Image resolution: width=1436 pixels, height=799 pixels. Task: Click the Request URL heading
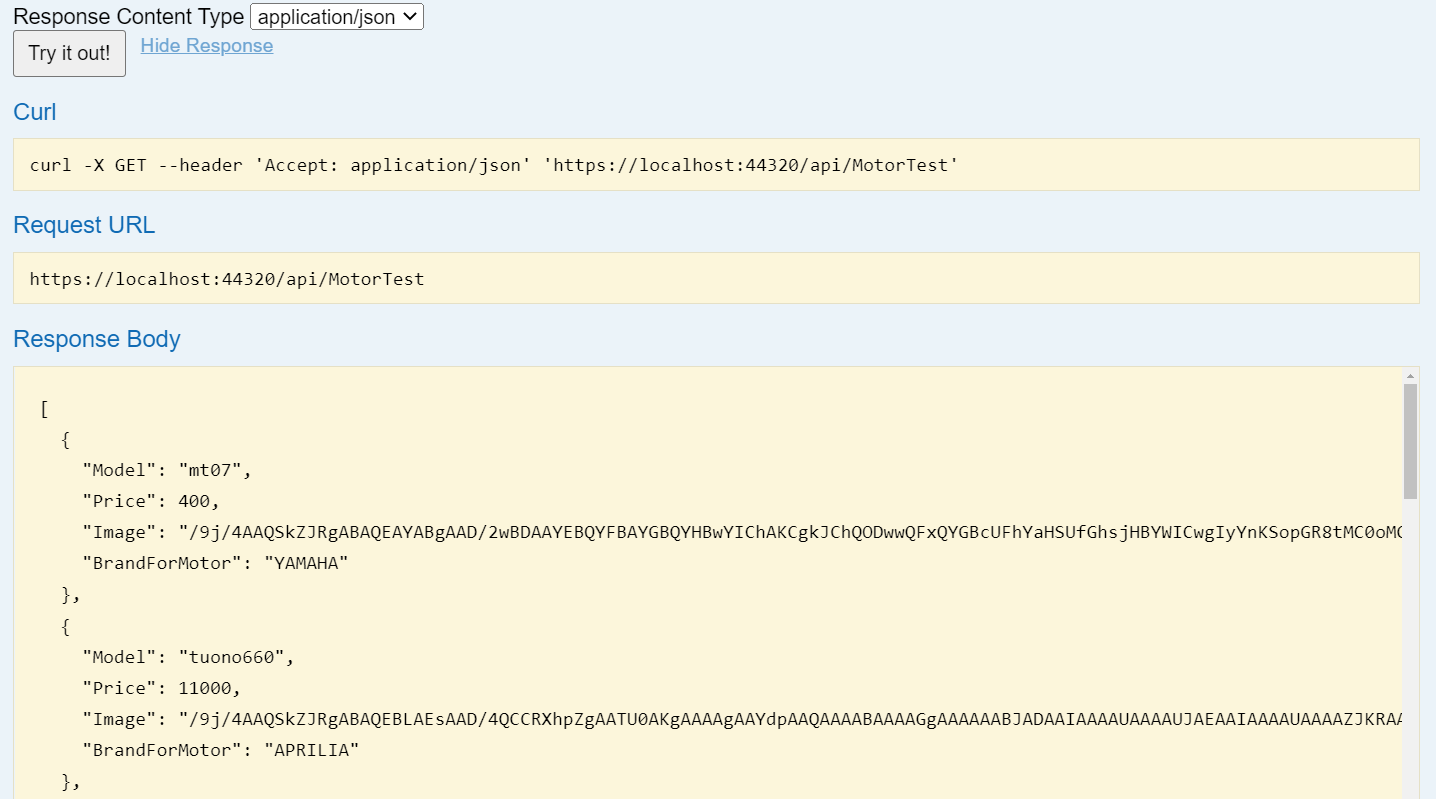(x=84, y=226)
